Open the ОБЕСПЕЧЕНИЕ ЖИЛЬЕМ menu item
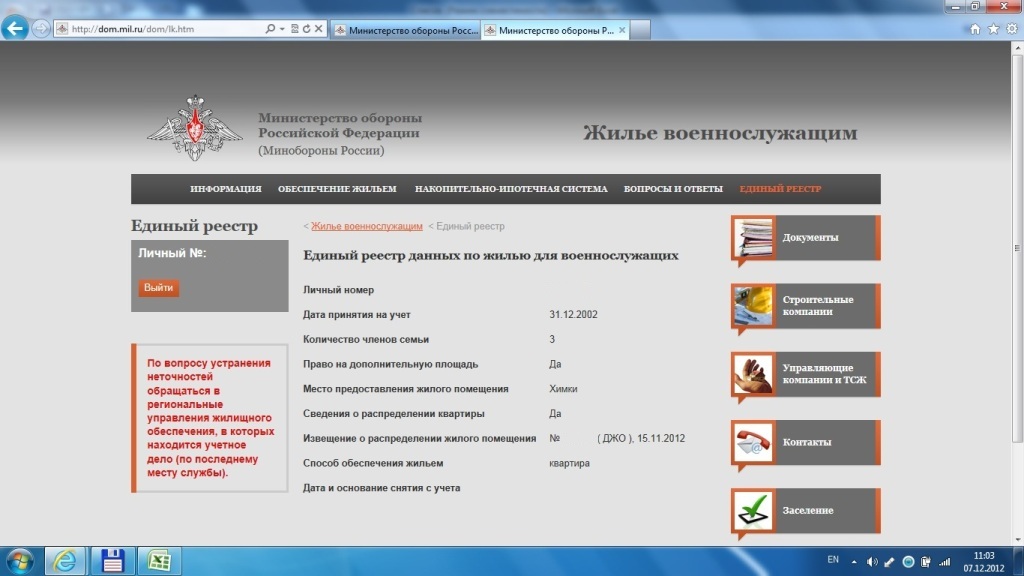This screenshot has width=1024, height=576. tap(337, 189)
